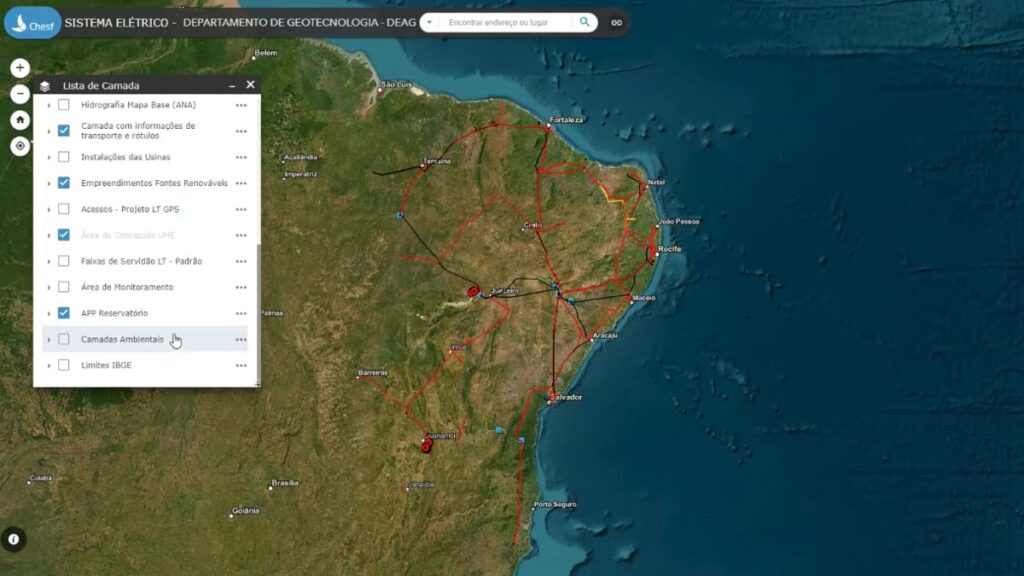The image size is (1024, 576).
Task: Select the Acessos - Projeto LT GPS entry
Action: coord(130,209)
